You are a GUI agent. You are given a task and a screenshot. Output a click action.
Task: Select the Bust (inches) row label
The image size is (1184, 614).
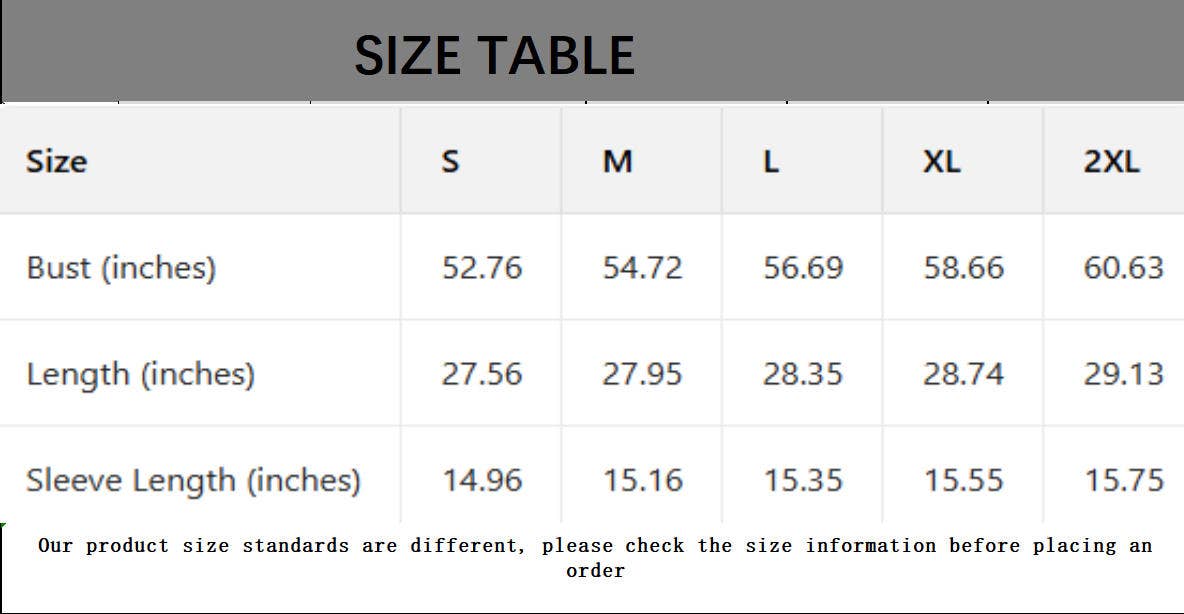coord(121,268)
